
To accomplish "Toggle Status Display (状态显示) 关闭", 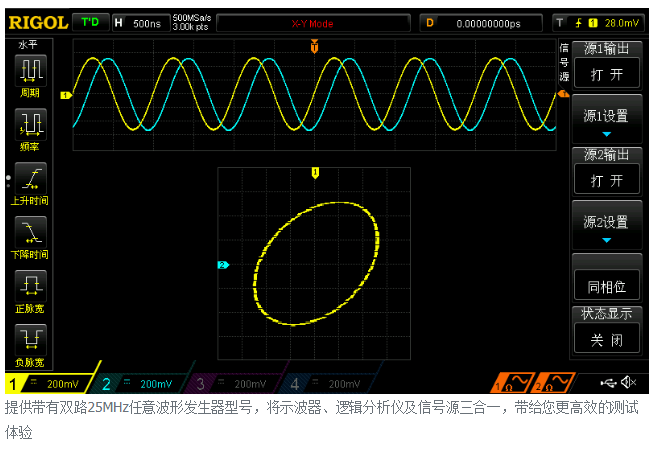I will (607, 338).
